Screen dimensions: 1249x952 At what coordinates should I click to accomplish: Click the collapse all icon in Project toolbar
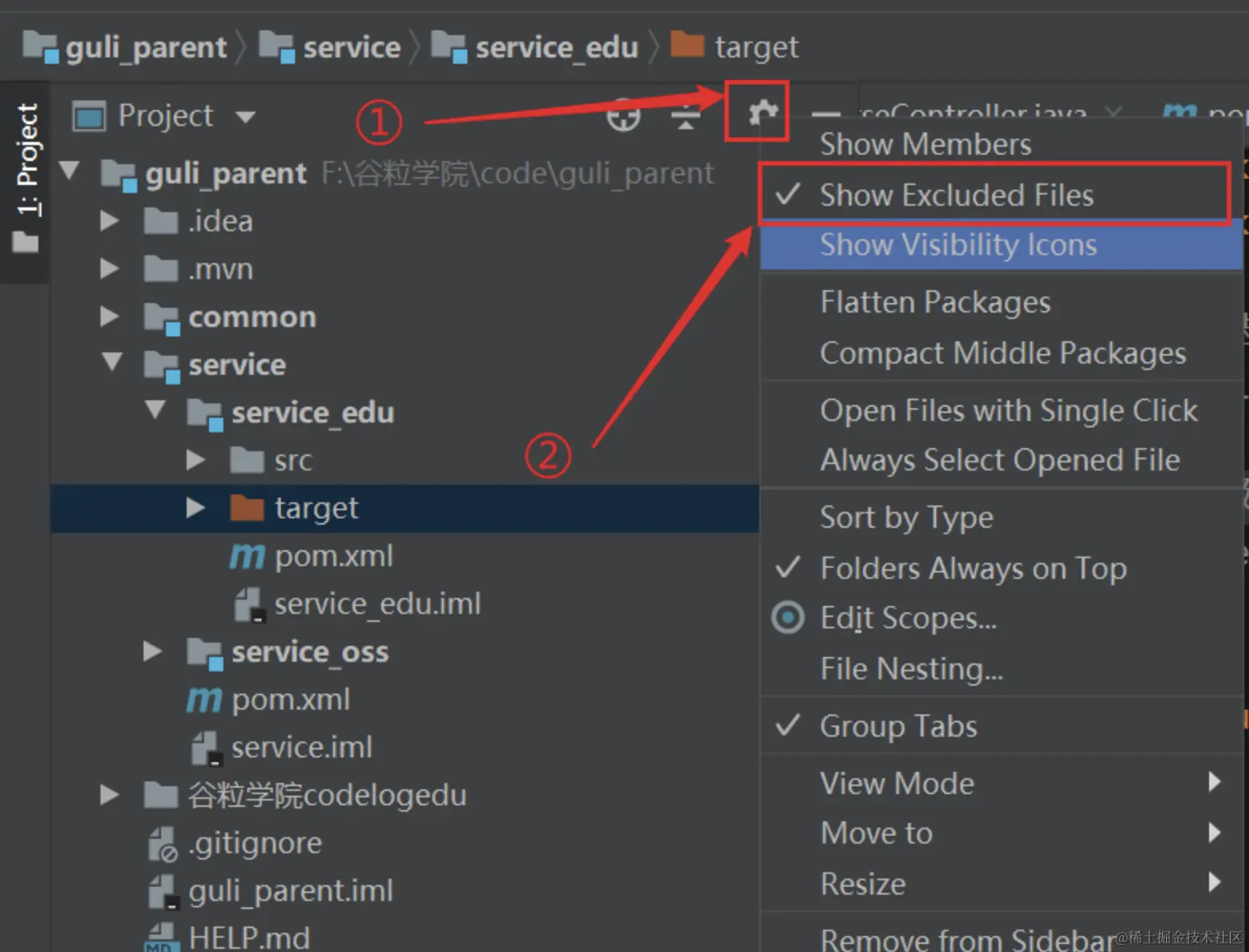coord(685,117)
